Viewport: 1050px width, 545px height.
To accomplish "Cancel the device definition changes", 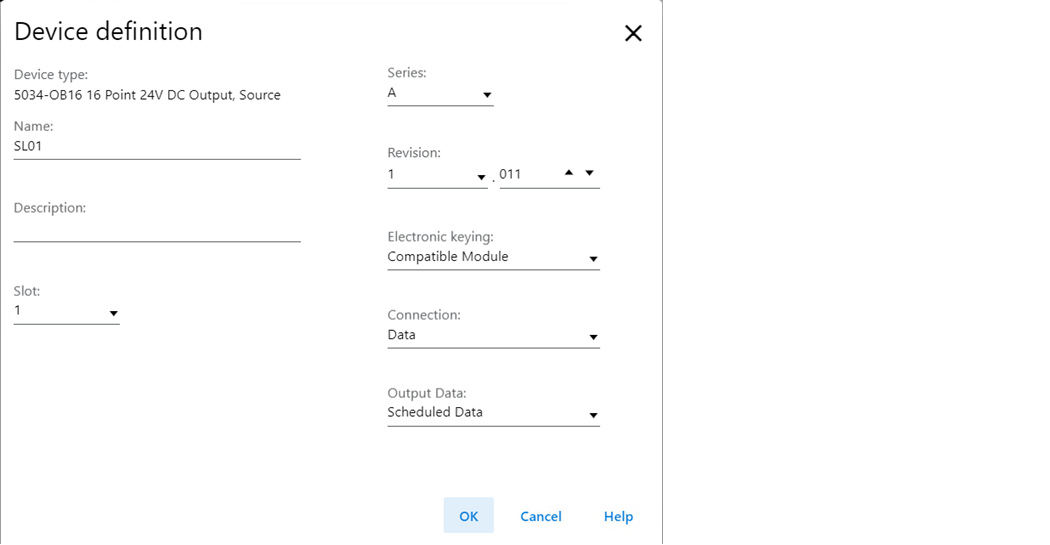I will (x=541, y=516).
